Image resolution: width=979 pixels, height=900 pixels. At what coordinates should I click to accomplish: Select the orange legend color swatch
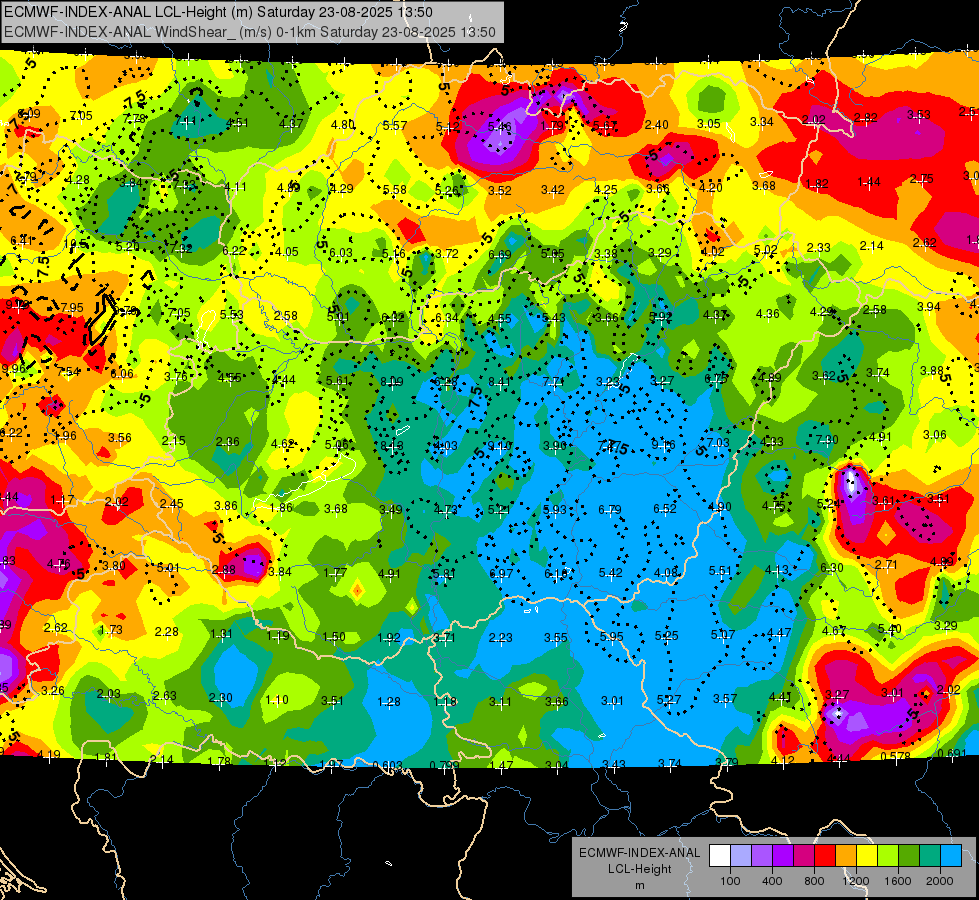point(846,856)
